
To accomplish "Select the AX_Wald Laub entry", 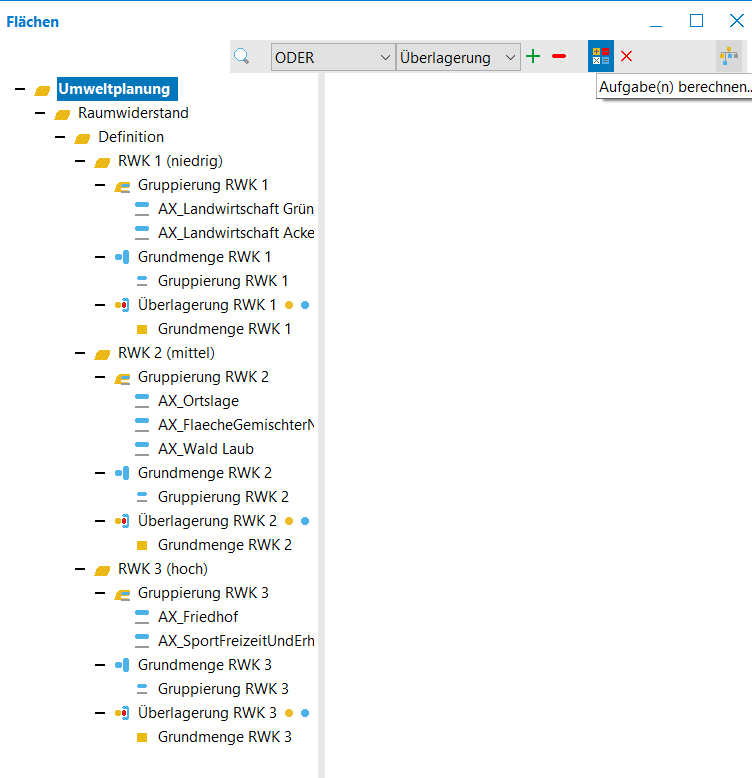I will tap(205, 449).
